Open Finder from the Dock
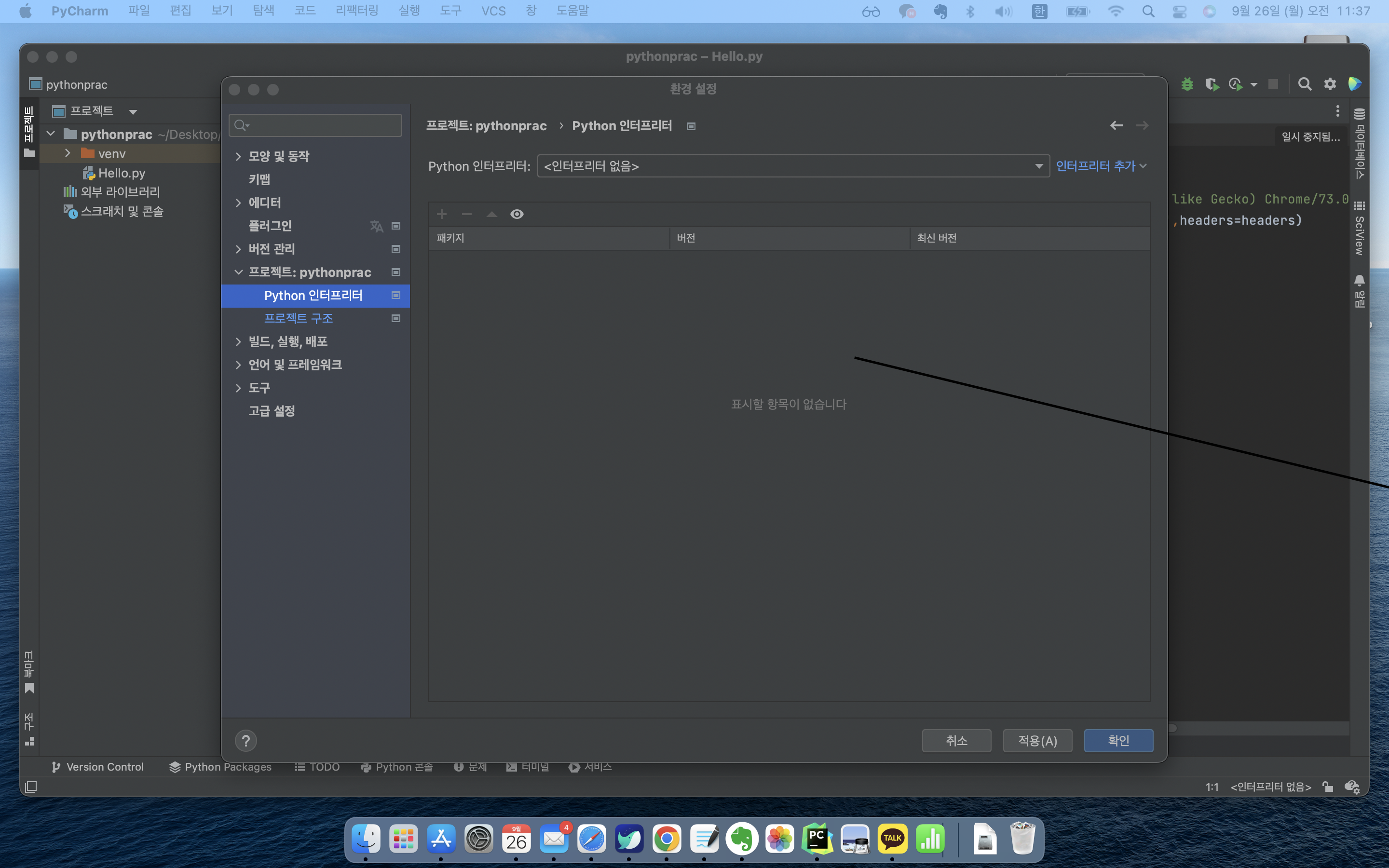The width and height of the screenshot is (1389, 868). [x=366, y=839]
